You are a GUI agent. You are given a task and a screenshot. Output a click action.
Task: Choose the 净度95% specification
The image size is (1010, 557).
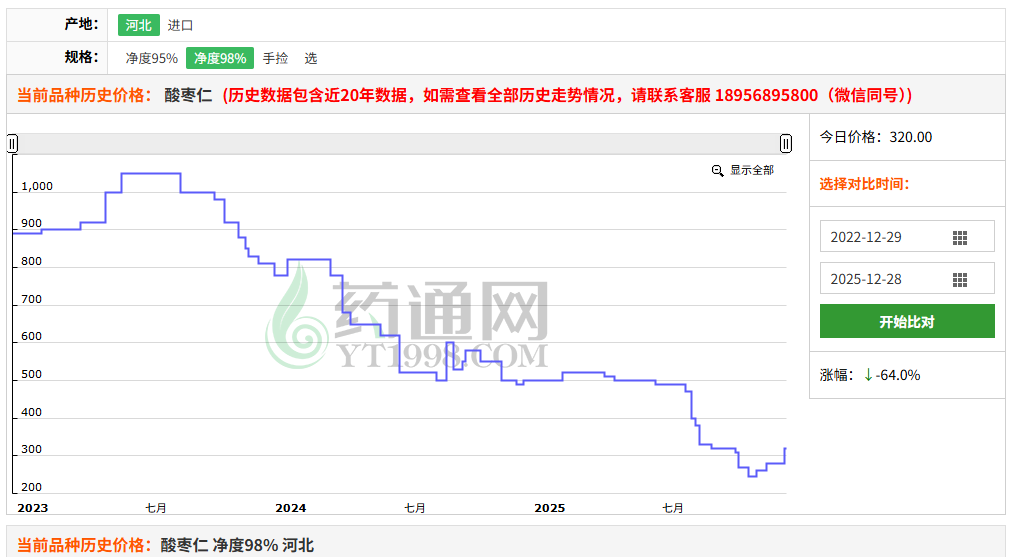[x=151, y=58]
